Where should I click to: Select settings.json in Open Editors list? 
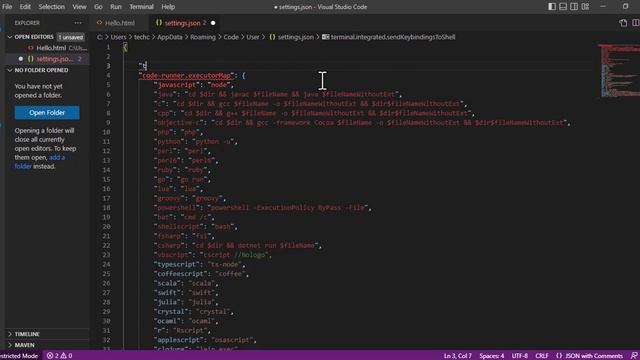point(55,59)
